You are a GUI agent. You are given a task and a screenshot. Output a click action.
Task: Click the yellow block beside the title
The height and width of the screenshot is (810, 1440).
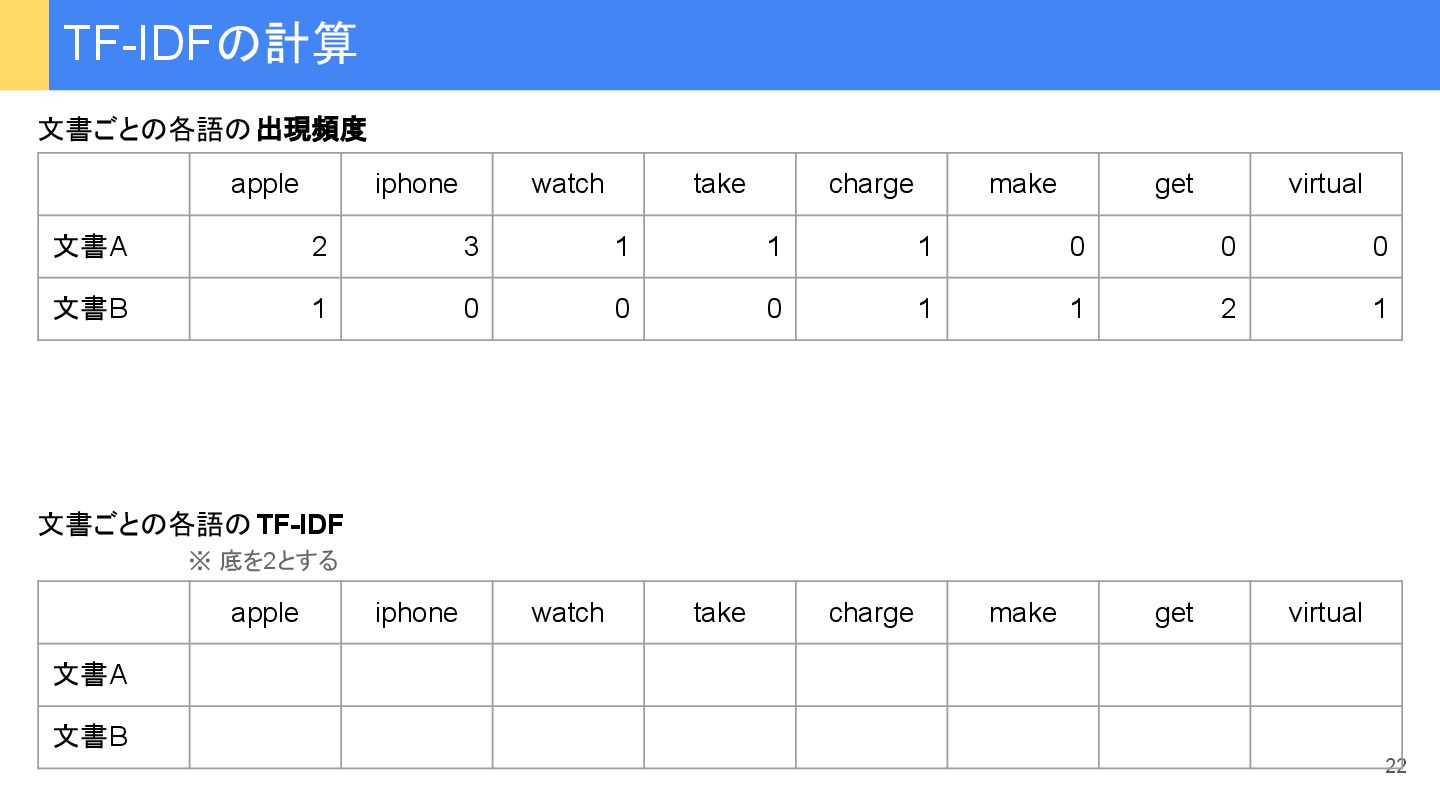coord(24,45)
